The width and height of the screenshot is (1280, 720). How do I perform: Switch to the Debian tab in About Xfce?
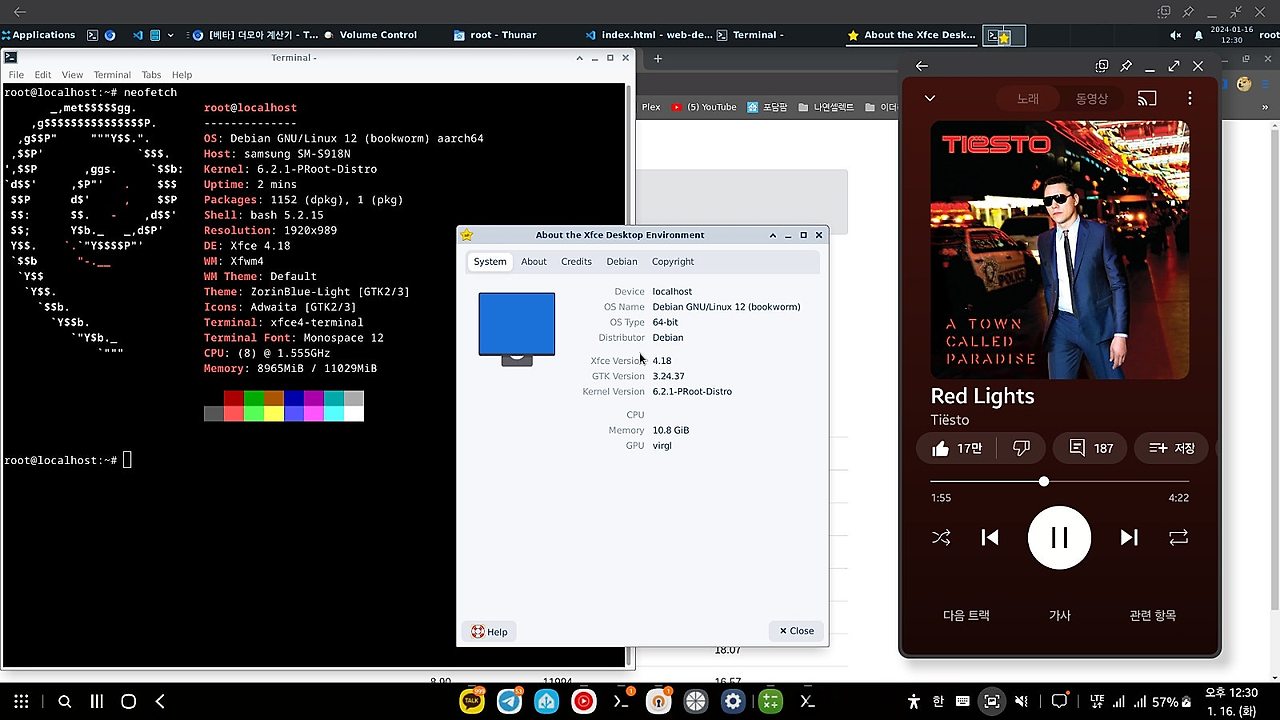coord(621,262)
